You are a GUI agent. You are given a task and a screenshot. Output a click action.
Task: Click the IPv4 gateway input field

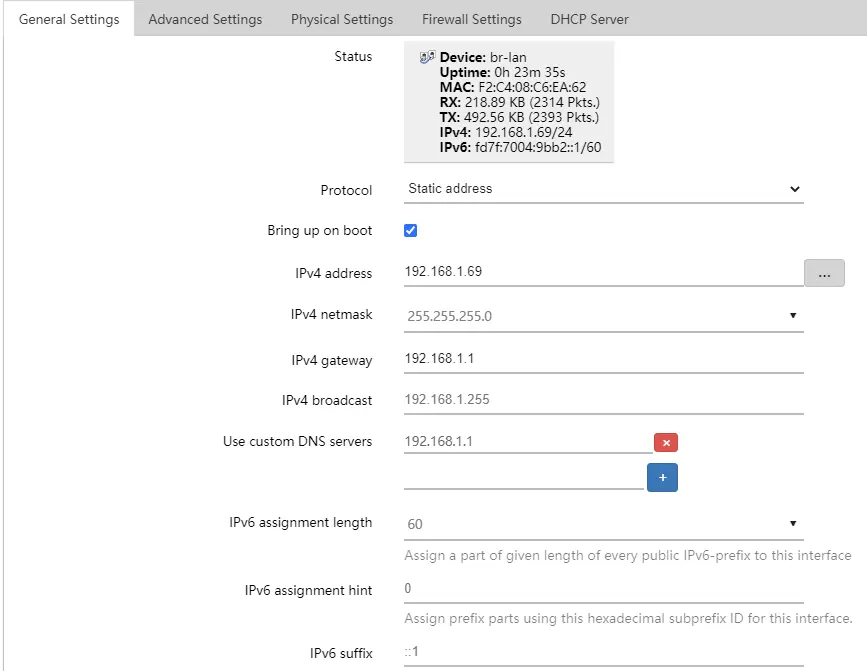click(x=603, y=359)
